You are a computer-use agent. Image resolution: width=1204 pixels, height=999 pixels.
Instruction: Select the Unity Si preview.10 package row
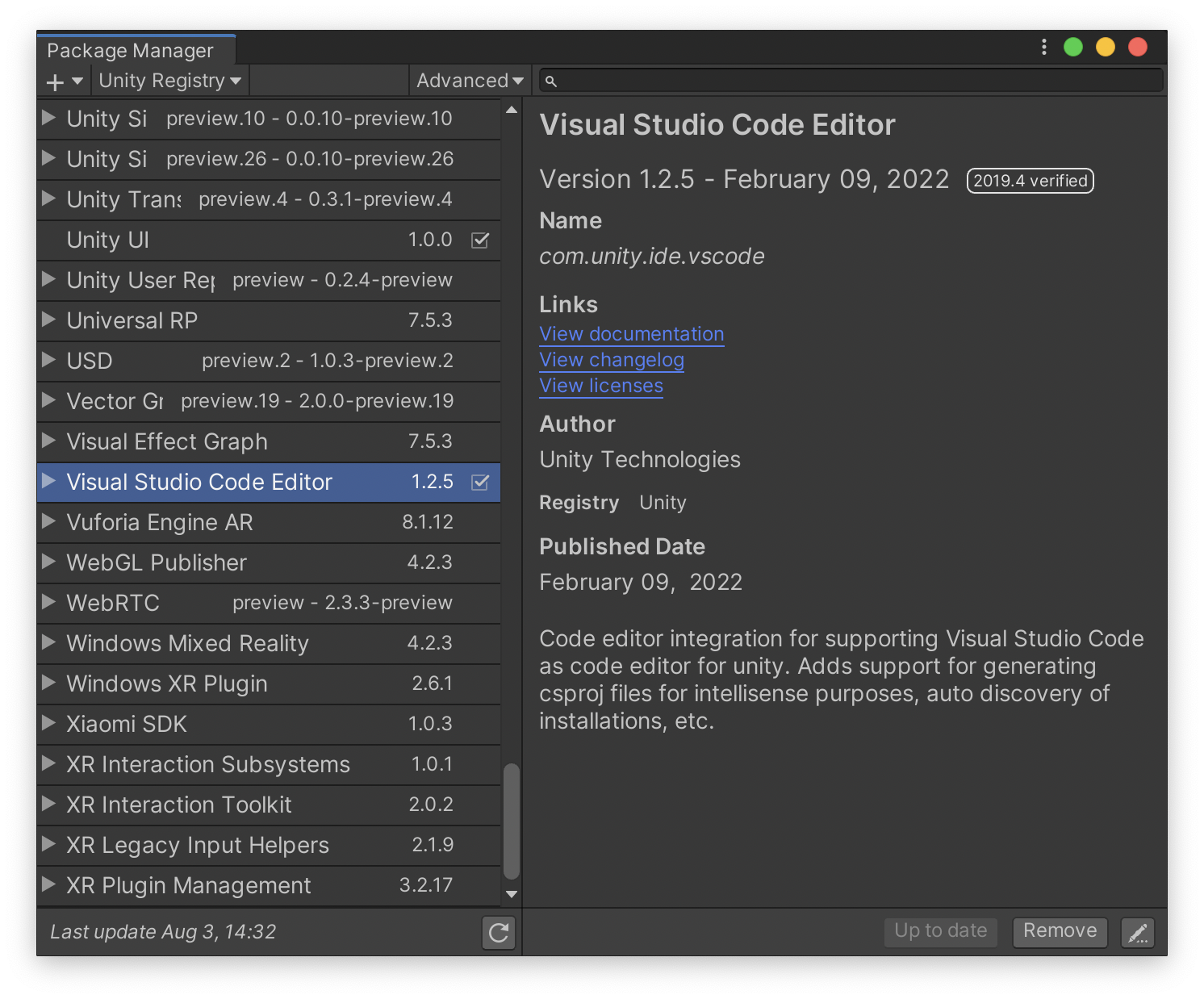click(x=269, y=119)
